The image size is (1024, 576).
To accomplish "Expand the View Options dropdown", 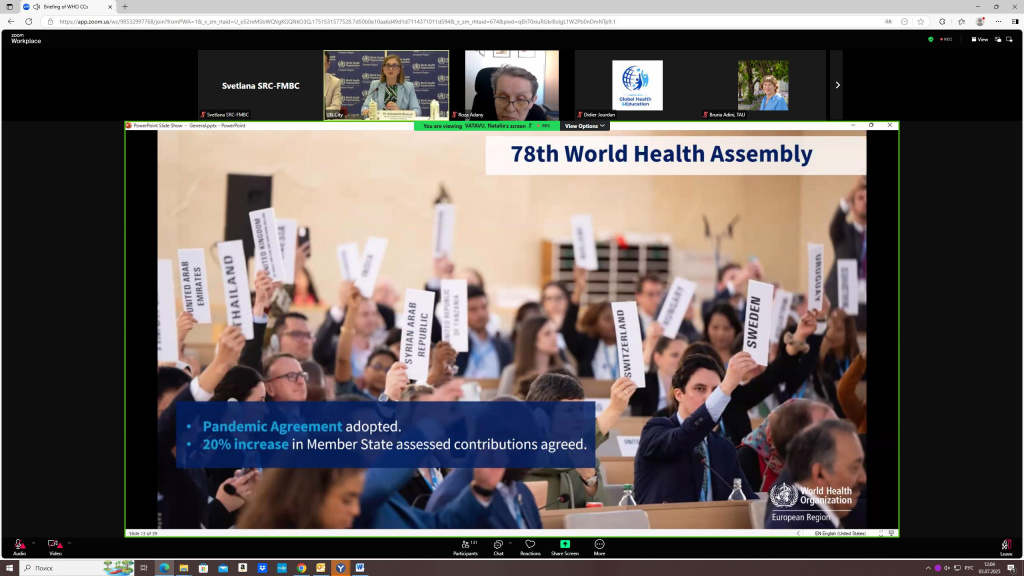I will point(583,126).
